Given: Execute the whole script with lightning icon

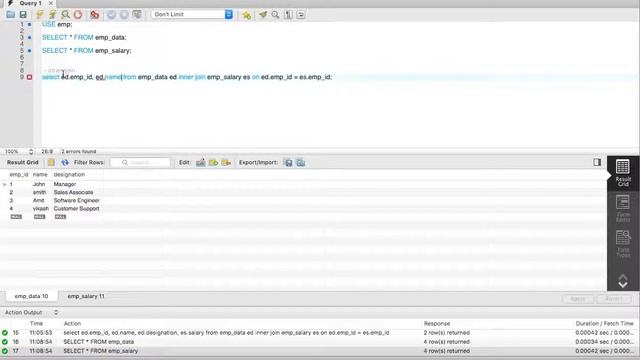Looking at the screenshot, I should tap(40, 15).
